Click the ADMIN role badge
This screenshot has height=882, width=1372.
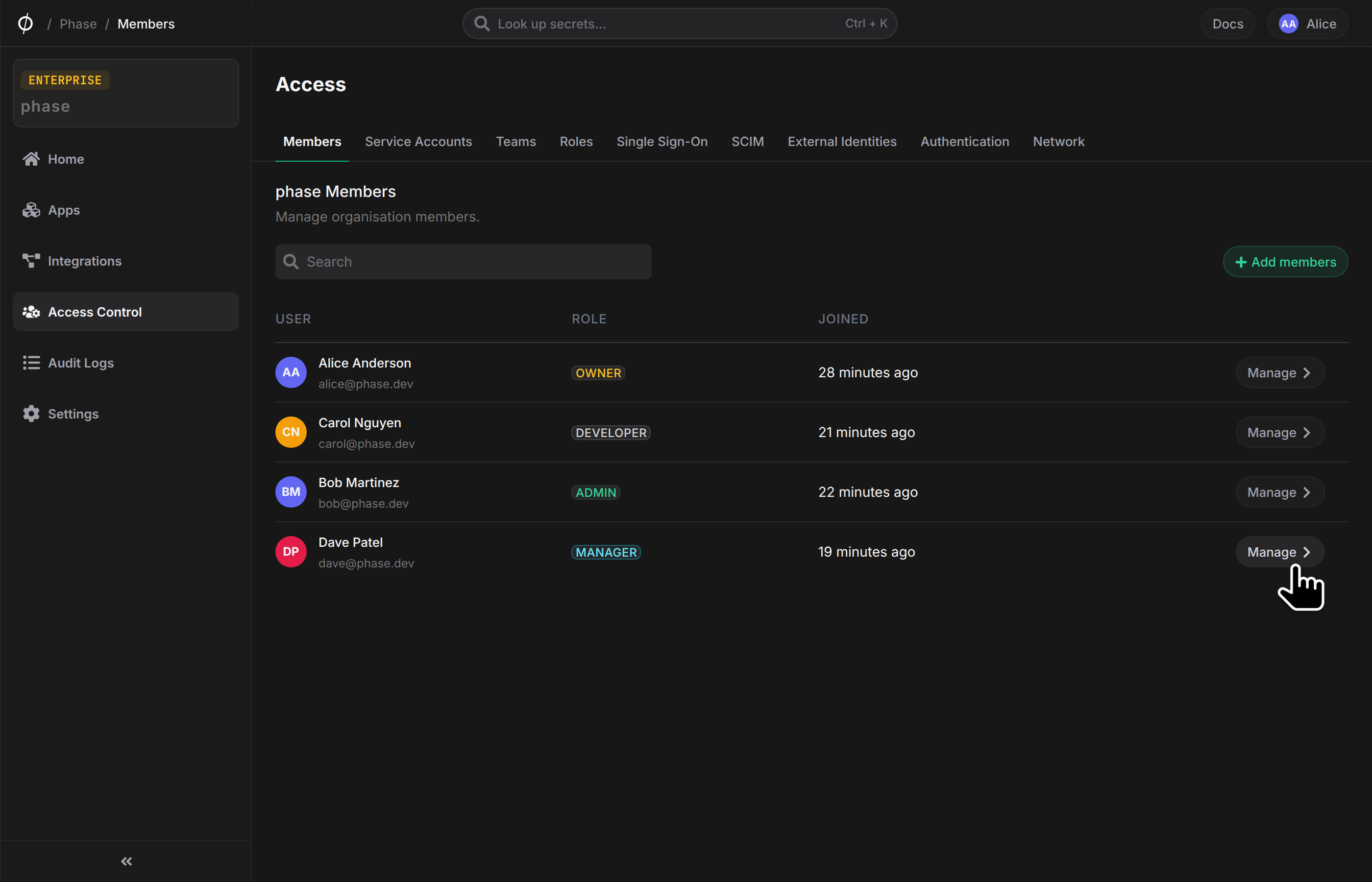(595, 492)
